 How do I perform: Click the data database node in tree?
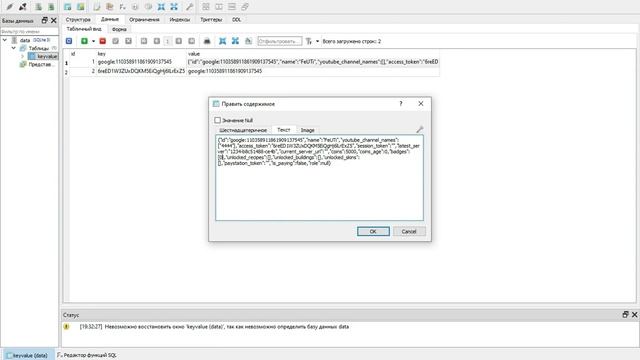coord(25,40)
